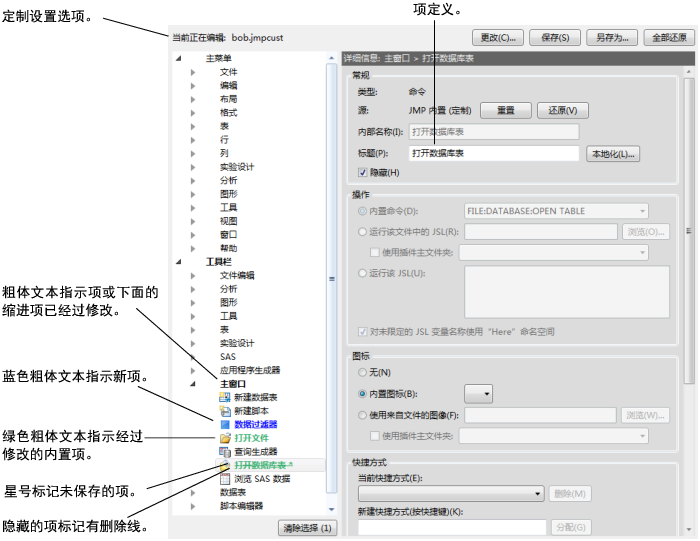Expand the 数据表 toolbar node
This screenshot has width=700, height=541.
tap(193, 492)
